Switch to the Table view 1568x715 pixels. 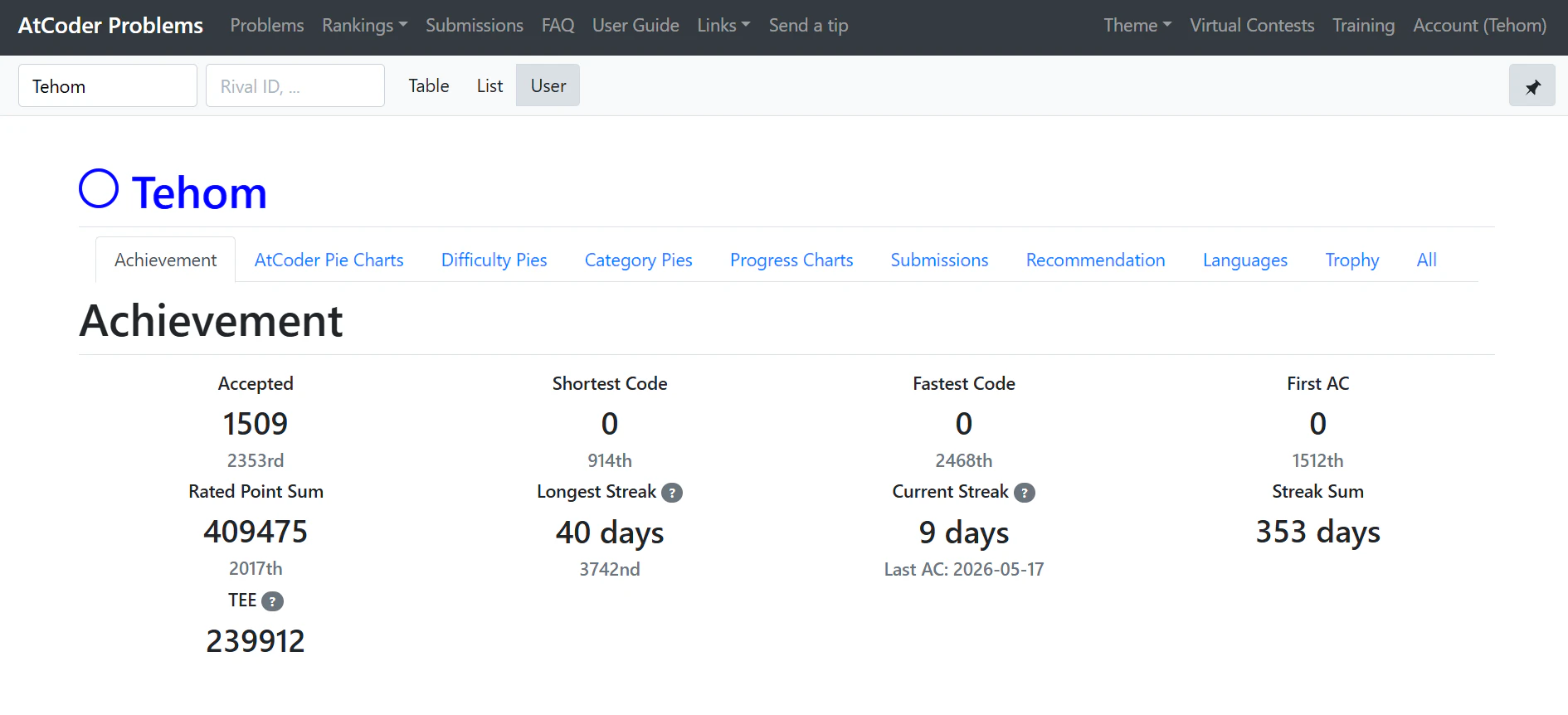click(429, 85)
